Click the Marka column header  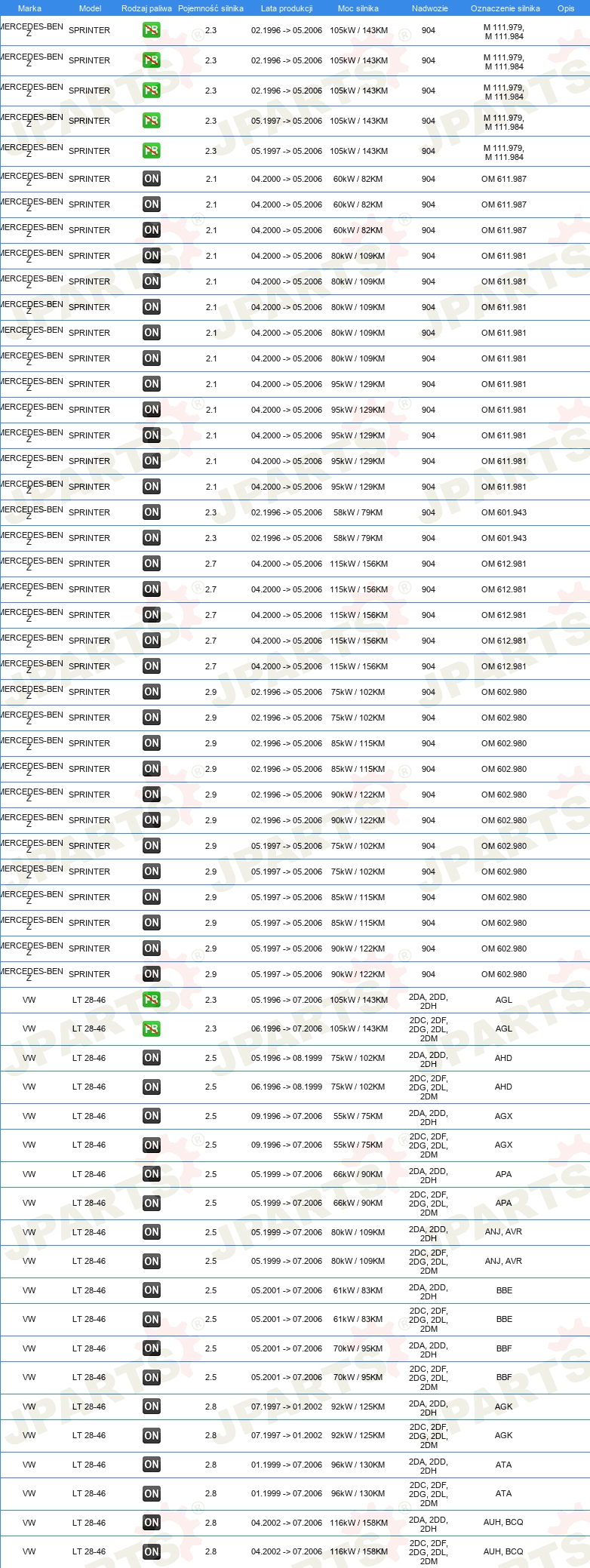pos(29,8)
